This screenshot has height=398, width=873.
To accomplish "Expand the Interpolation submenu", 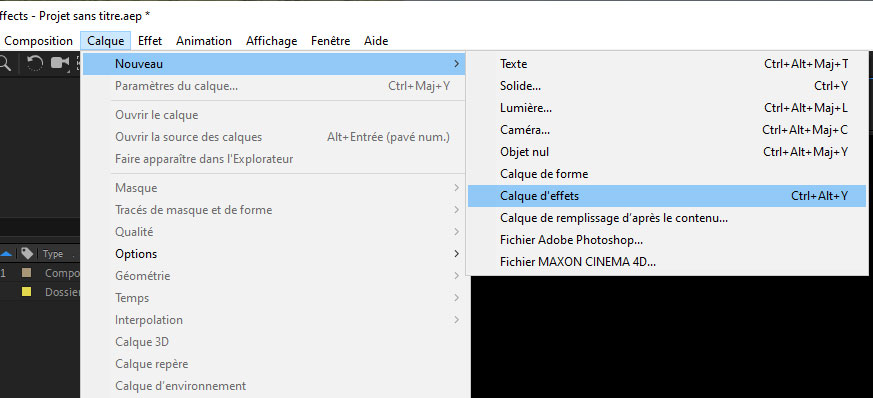I will 274,320.
